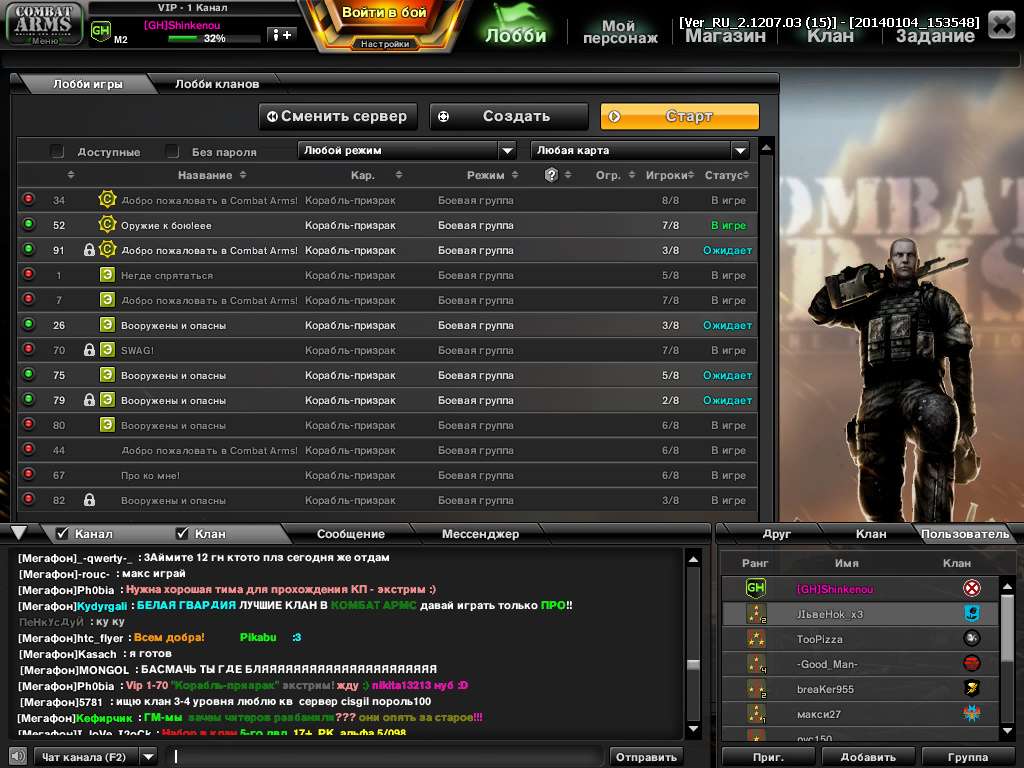Screen dimensions: 1024x768
Task: Click the Отправить chat button
Action: click(x=646, y=757)
